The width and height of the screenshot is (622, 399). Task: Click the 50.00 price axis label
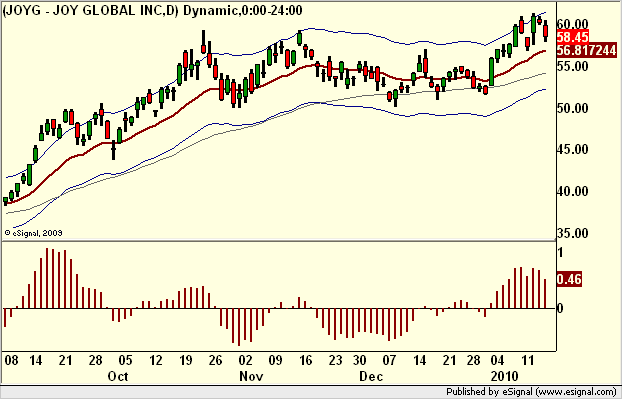pyautogui.click(x=572, y=108)
